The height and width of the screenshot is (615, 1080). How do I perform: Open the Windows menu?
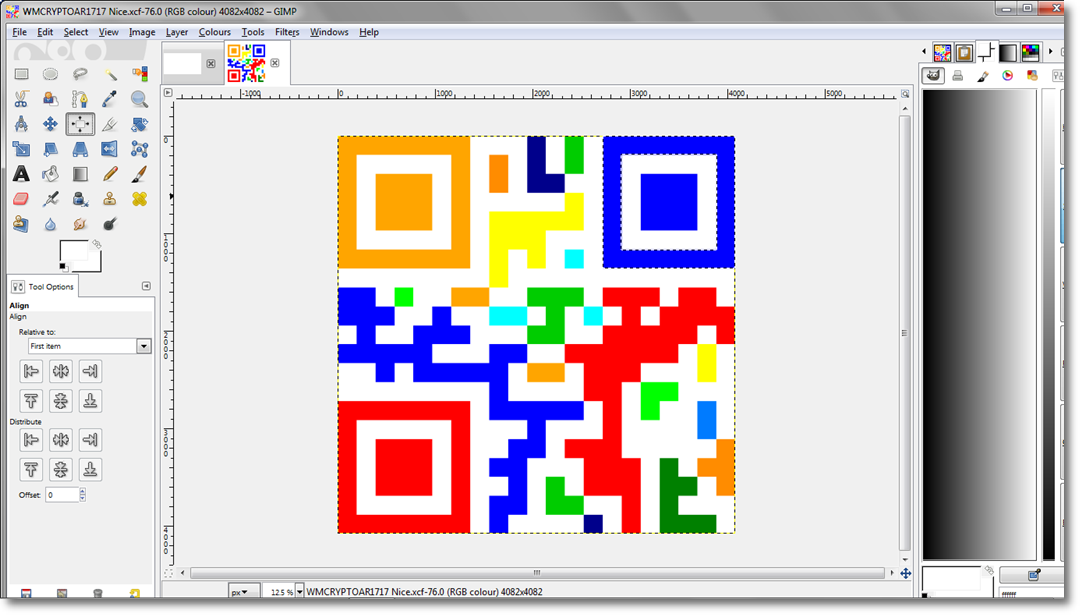coord(329,32)
